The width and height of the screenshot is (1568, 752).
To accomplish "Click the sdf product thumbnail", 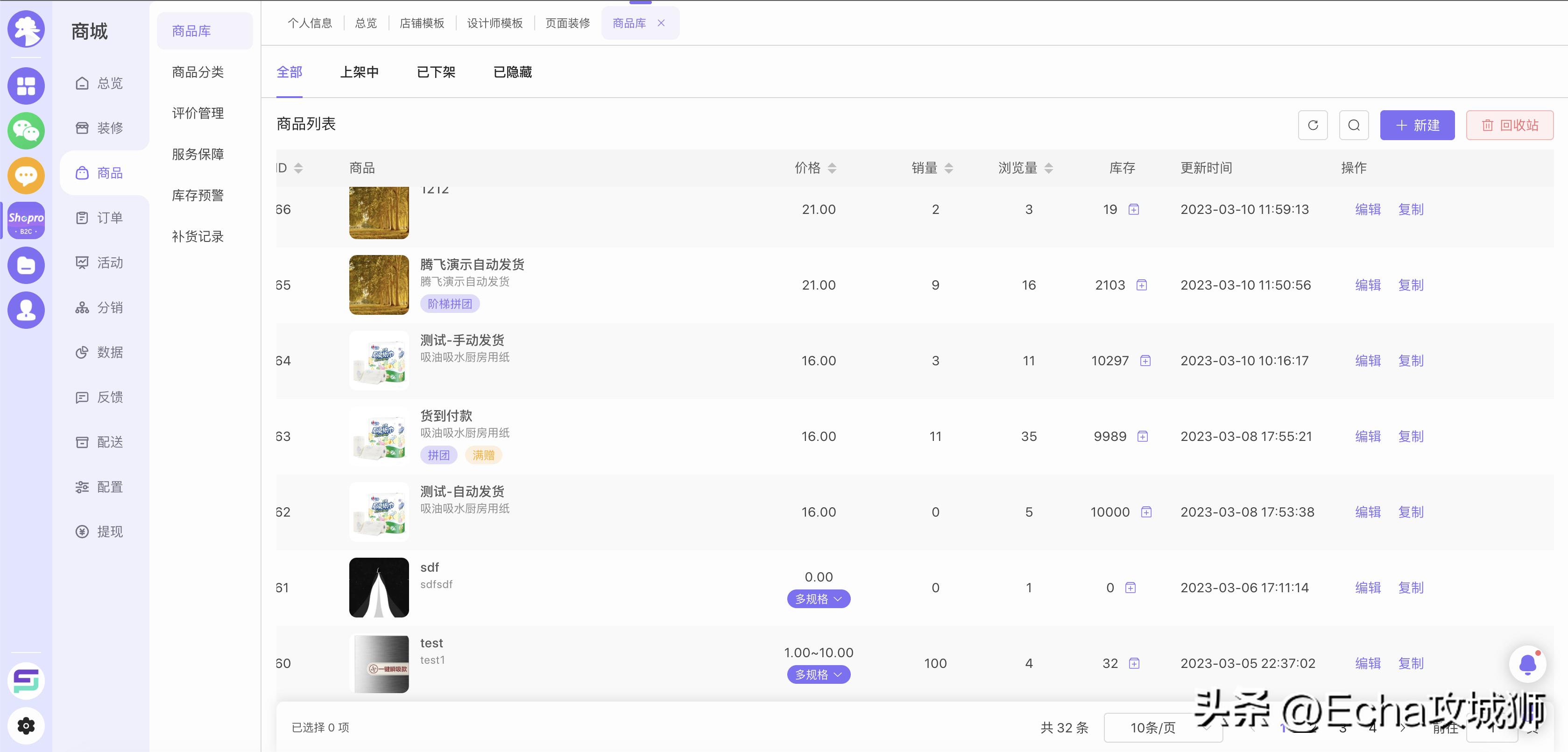I will pyautogui.click(x=379, y=587).
